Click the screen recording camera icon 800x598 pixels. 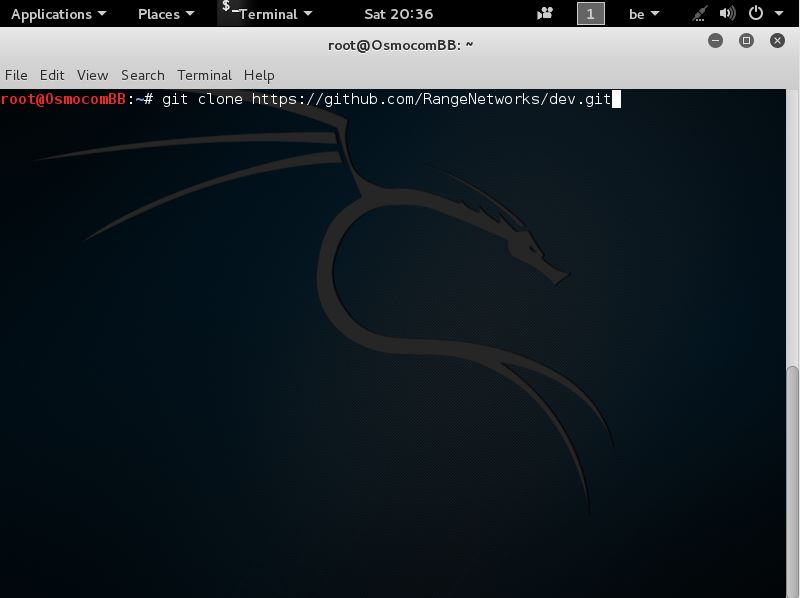tap(545, 13)
